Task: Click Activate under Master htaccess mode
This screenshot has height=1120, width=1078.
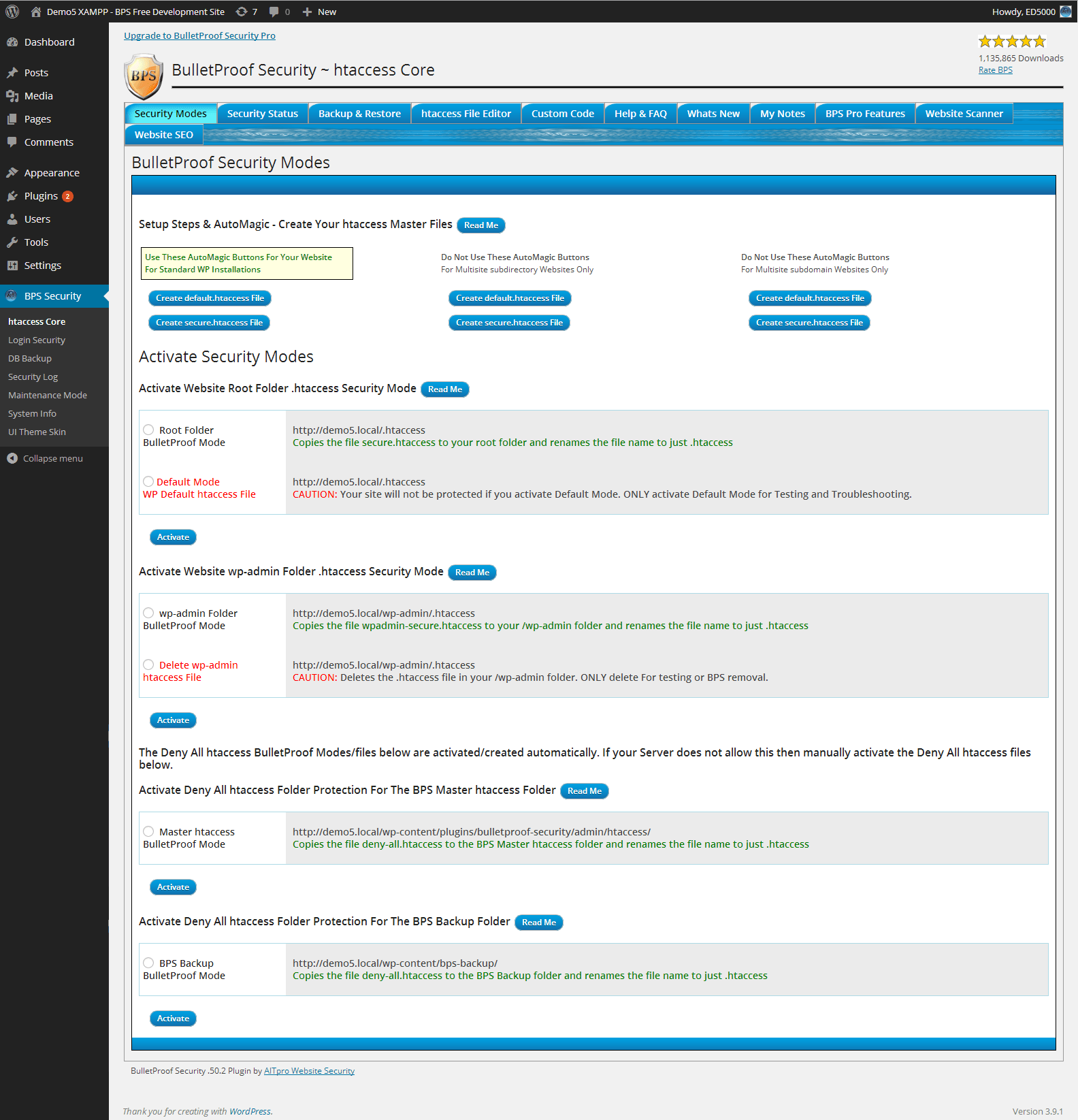Action: [174, 887]
